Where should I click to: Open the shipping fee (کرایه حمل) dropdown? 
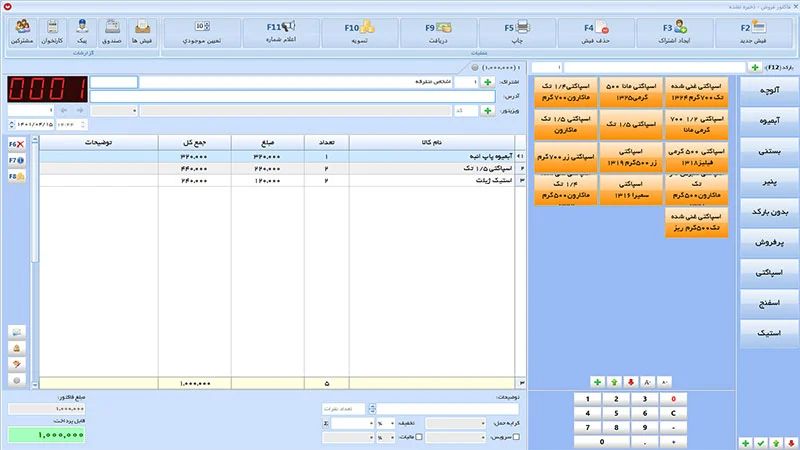pyautogui.click(x=456, y=423)
